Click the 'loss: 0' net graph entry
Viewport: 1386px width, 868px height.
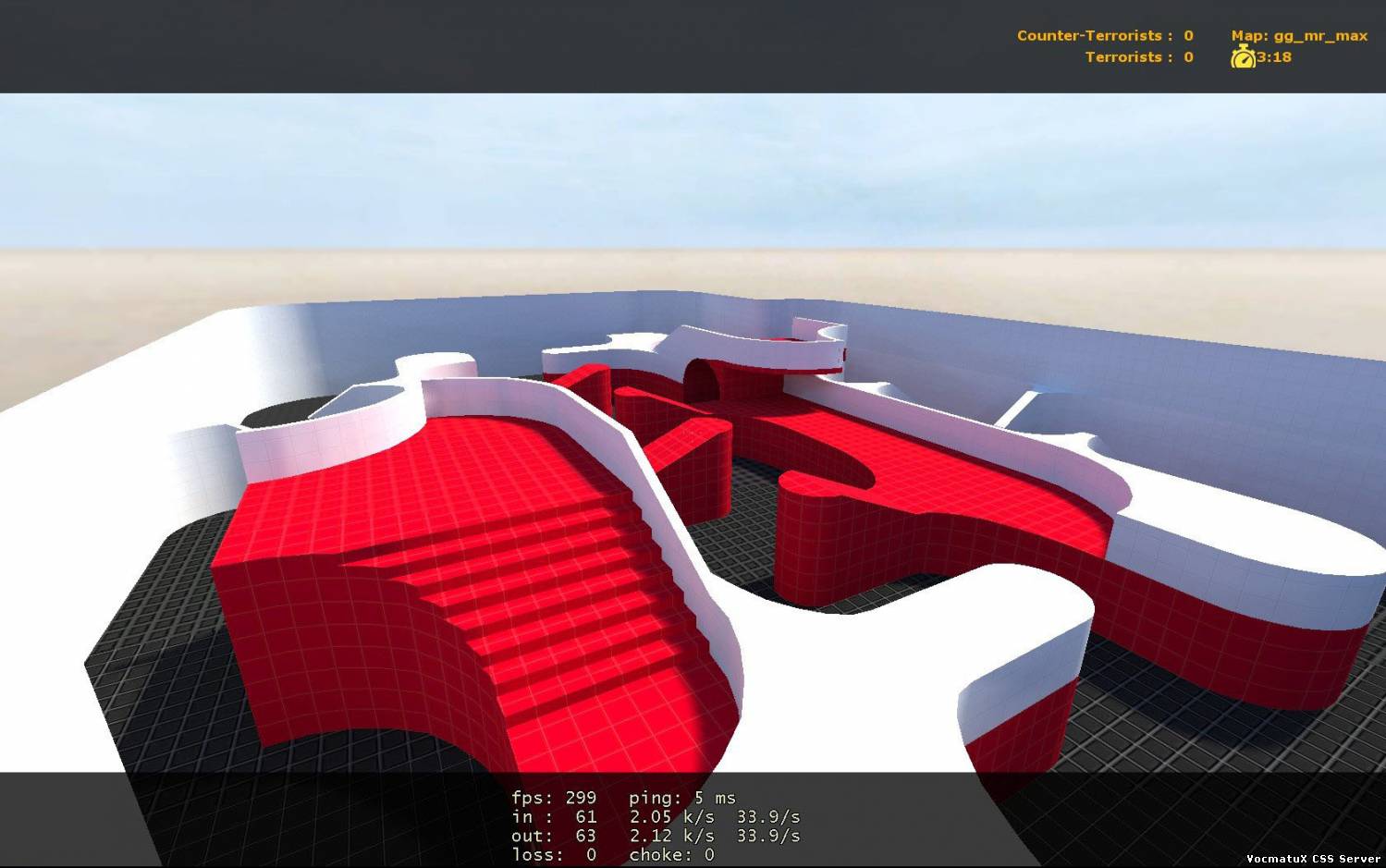(554, 855)
